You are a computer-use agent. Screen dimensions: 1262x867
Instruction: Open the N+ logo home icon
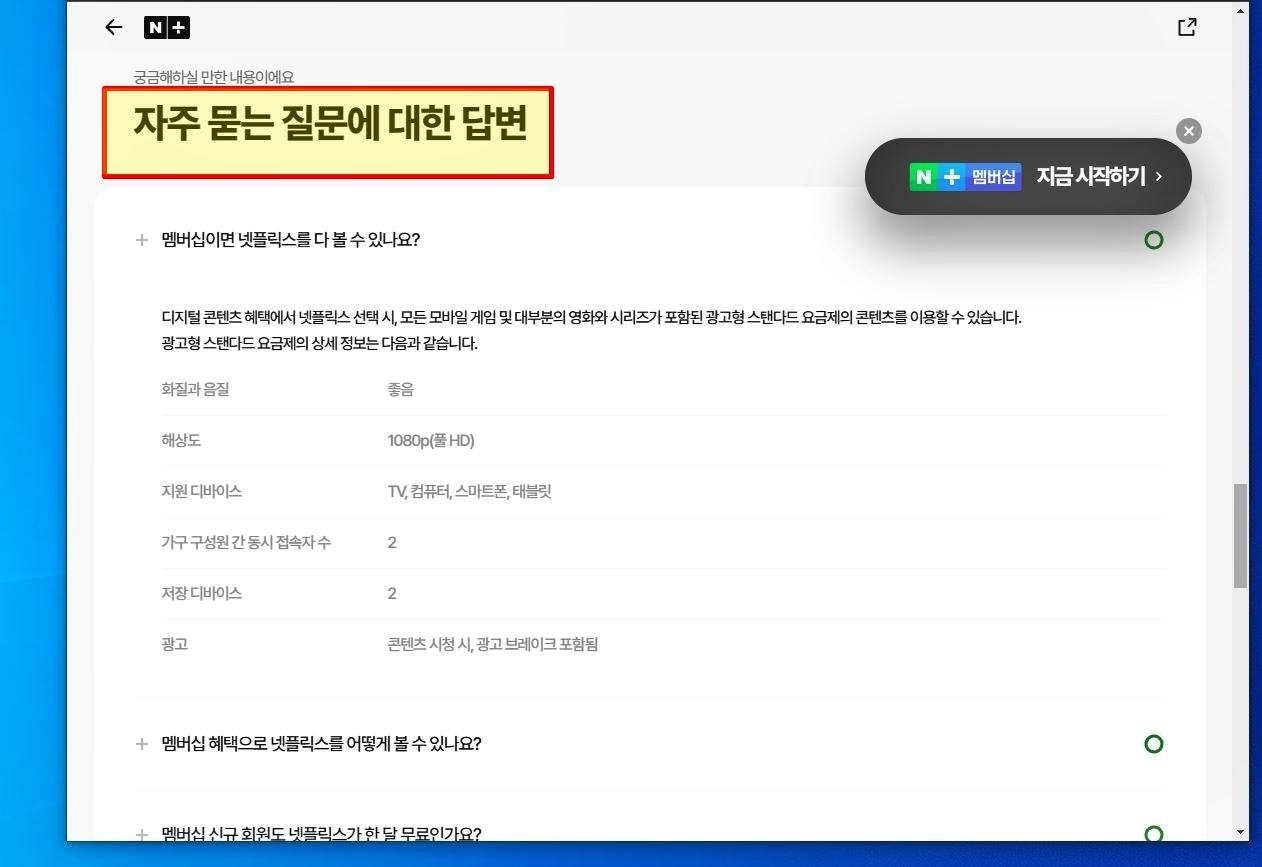tap(167, 27)
